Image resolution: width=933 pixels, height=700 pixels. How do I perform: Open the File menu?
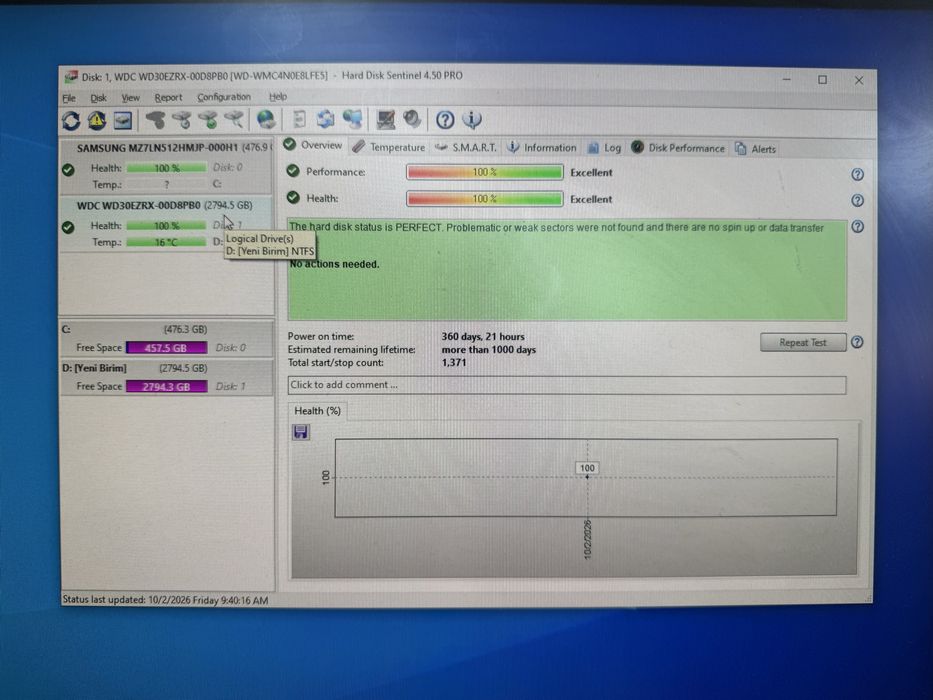(x=69, y=98)
